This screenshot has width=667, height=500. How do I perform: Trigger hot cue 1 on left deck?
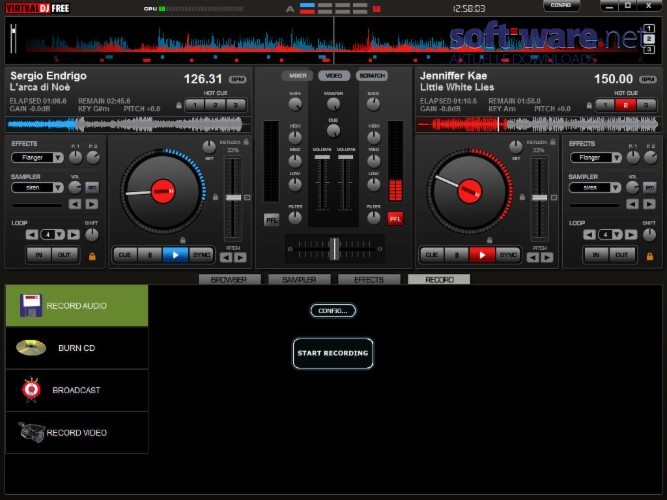coord(195,105)
